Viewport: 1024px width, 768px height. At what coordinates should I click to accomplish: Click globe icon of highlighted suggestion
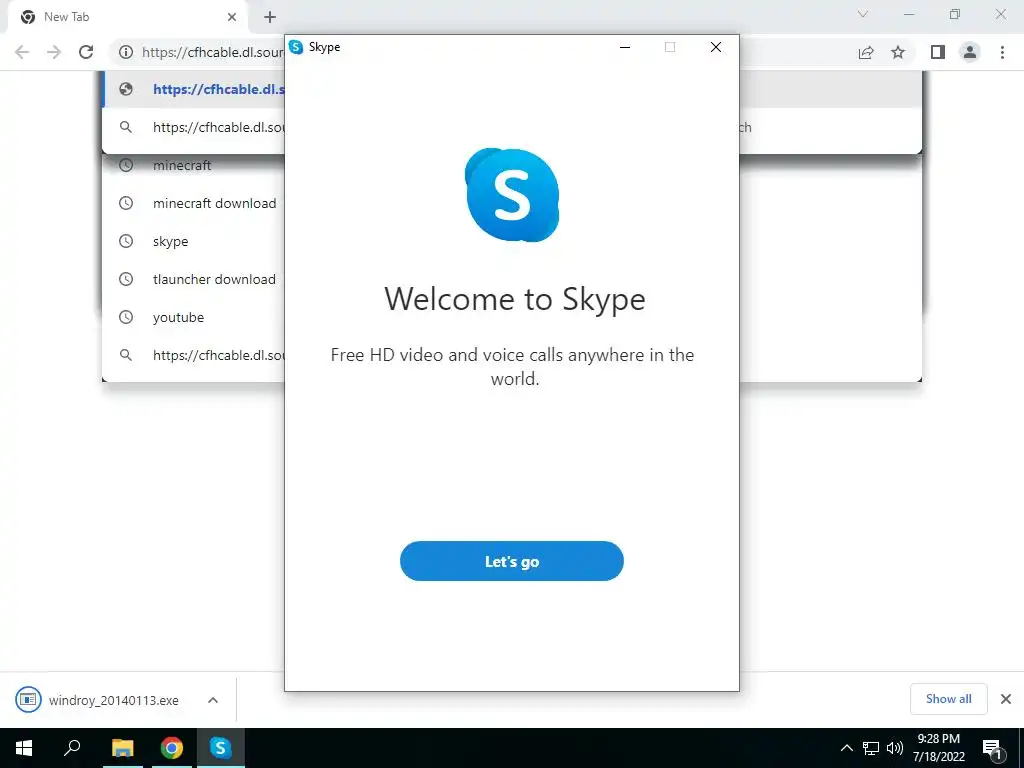pyautogui.click(x=126, y=89)
